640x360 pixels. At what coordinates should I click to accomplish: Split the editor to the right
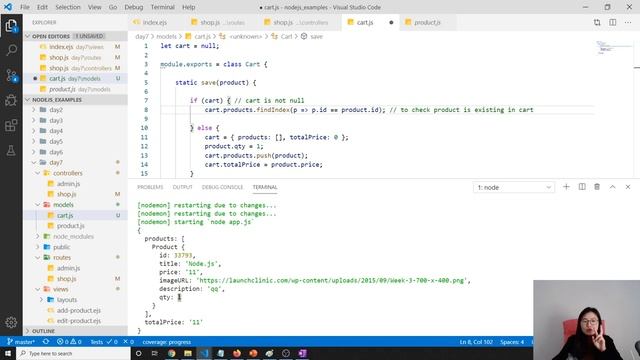[612, 22]
